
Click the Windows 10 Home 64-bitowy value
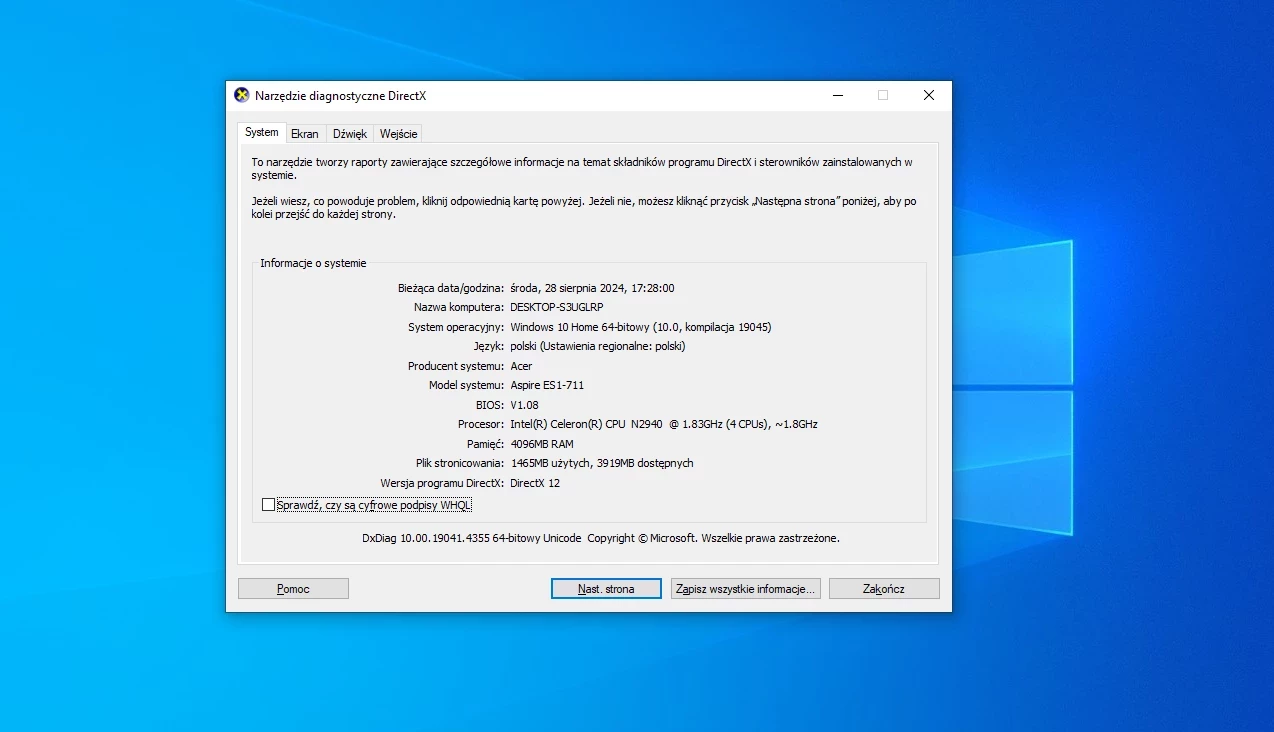click(641, 327)
